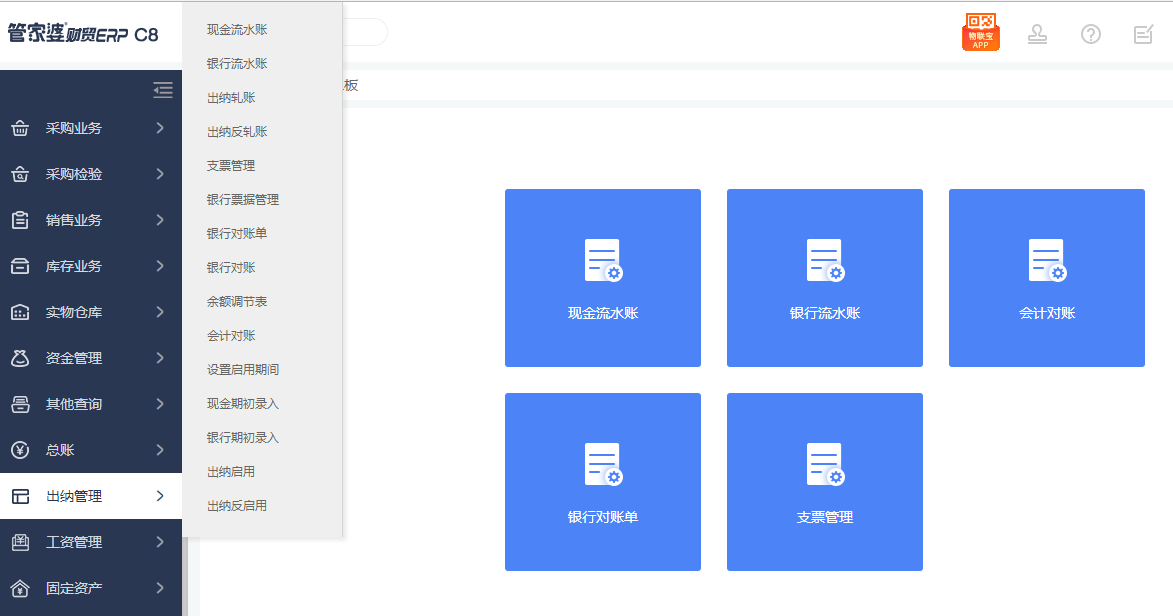This screenshot has height=616, width=1173.
Task: Open 银行对账单 from the submenu
Action: point(237,234)
